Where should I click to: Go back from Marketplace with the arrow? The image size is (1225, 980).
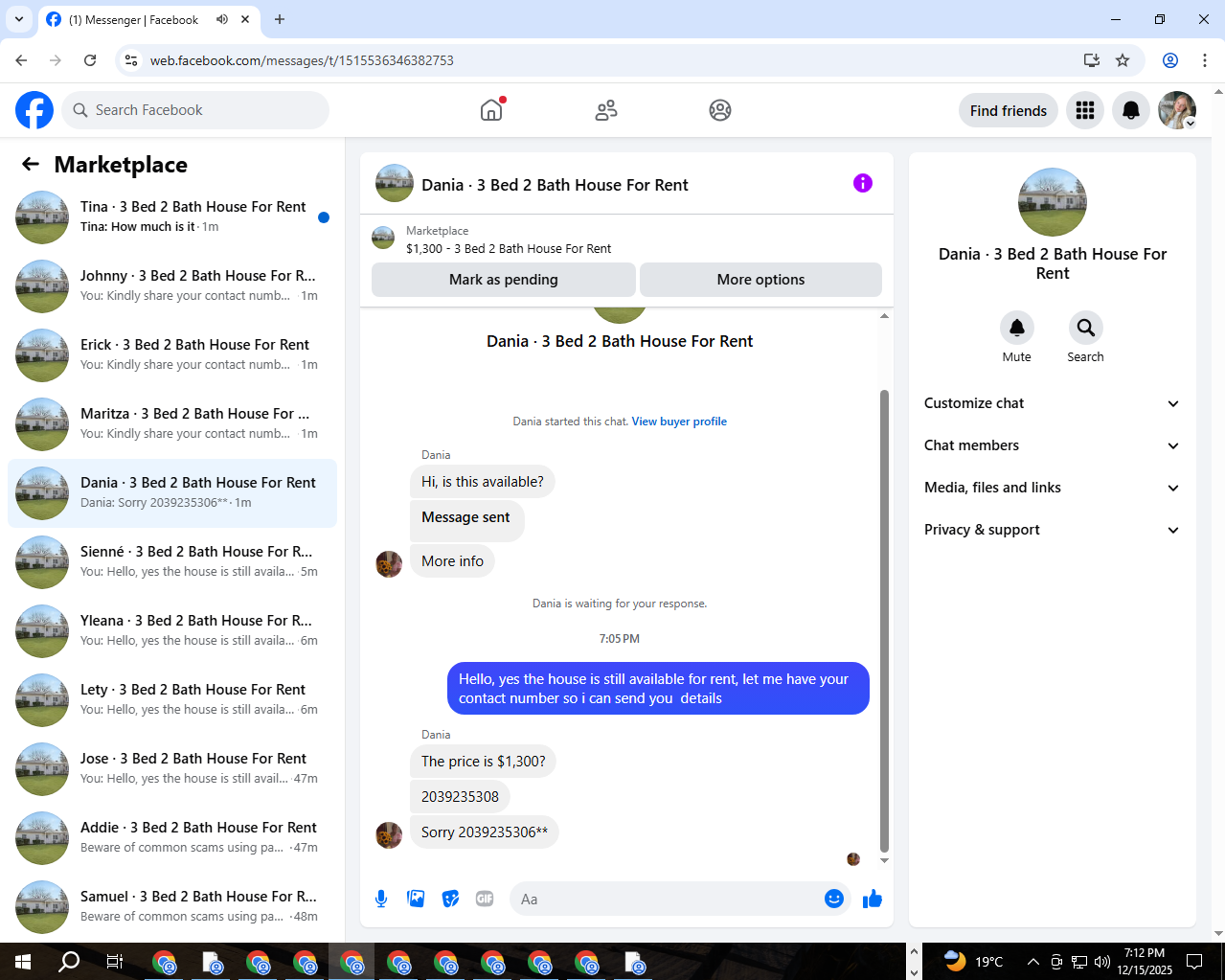[31, 164]
